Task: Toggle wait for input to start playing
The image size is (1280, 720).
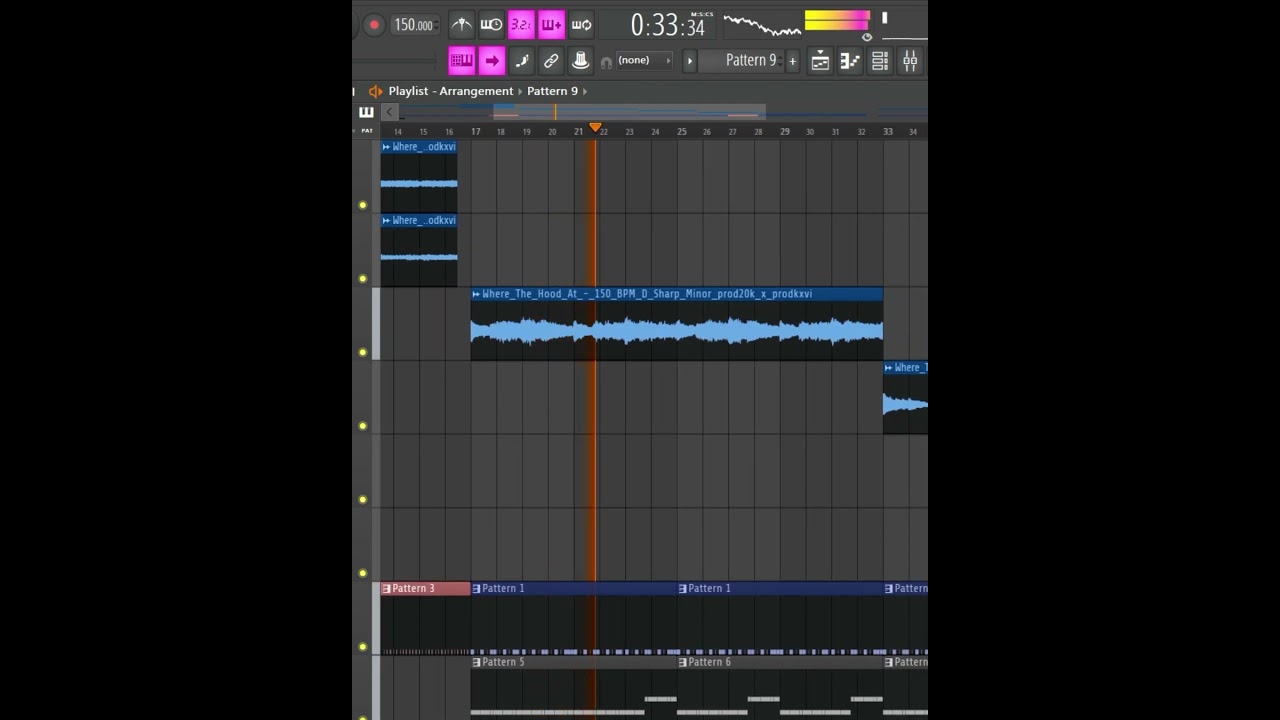Action: (491, 25)
